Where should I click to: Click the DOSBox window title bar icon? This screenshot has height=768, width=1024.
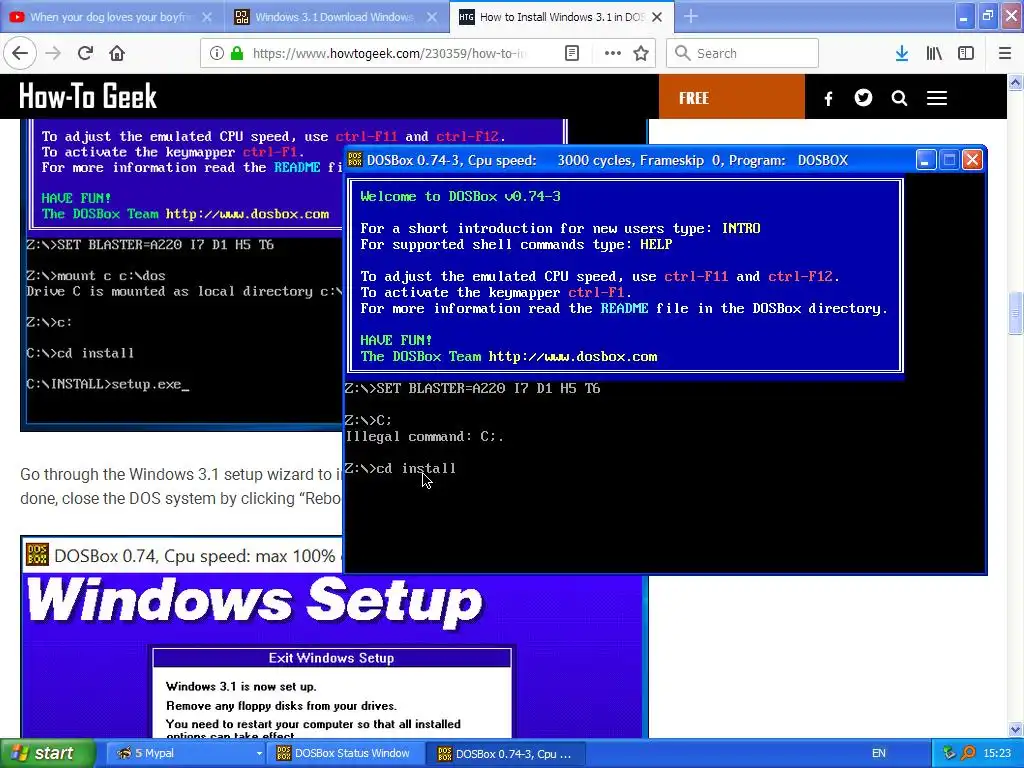point(355,160)
